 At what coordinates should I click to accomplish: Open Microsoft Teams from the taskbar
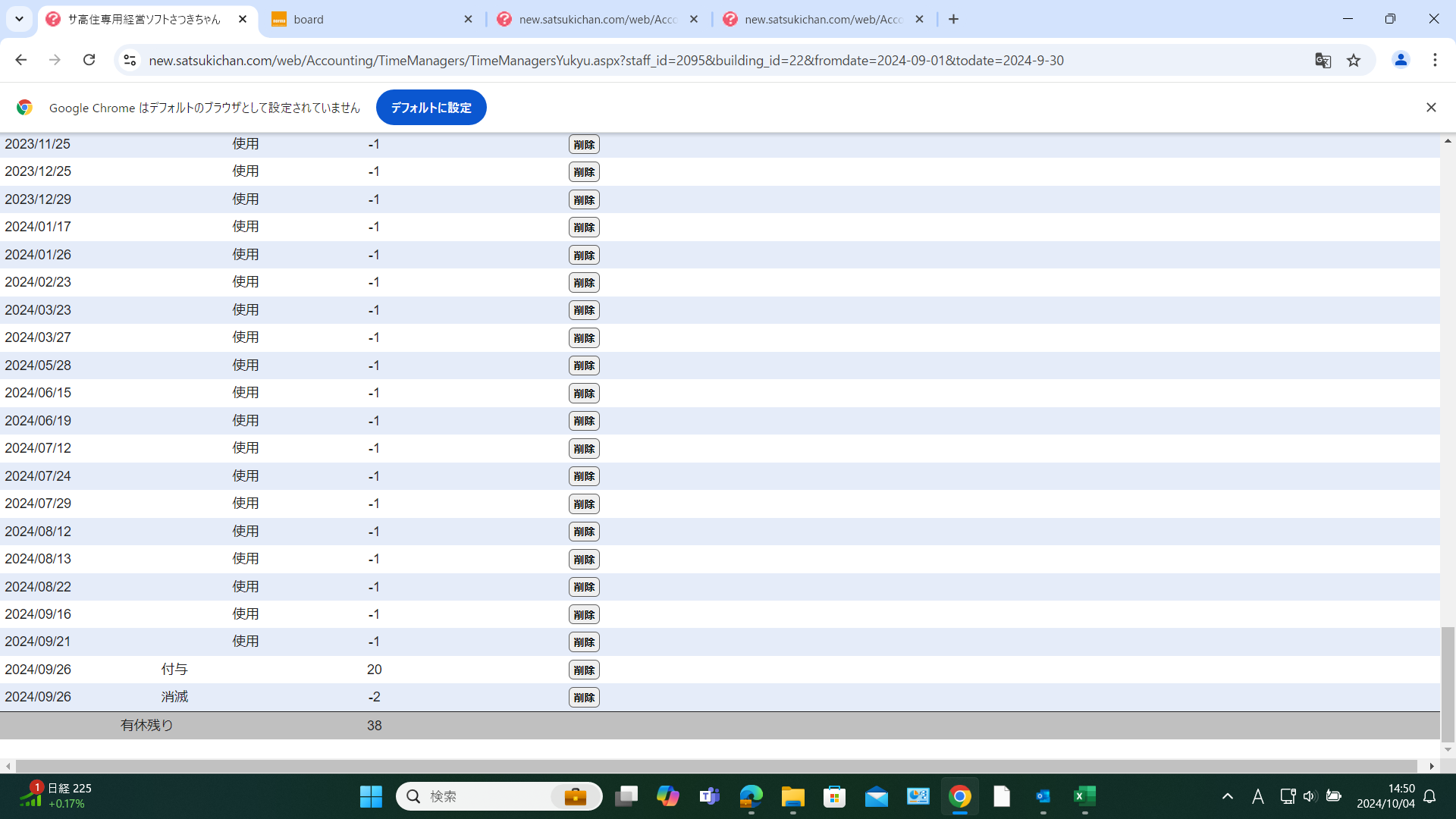pyautogui.click(x=709, y=796)
